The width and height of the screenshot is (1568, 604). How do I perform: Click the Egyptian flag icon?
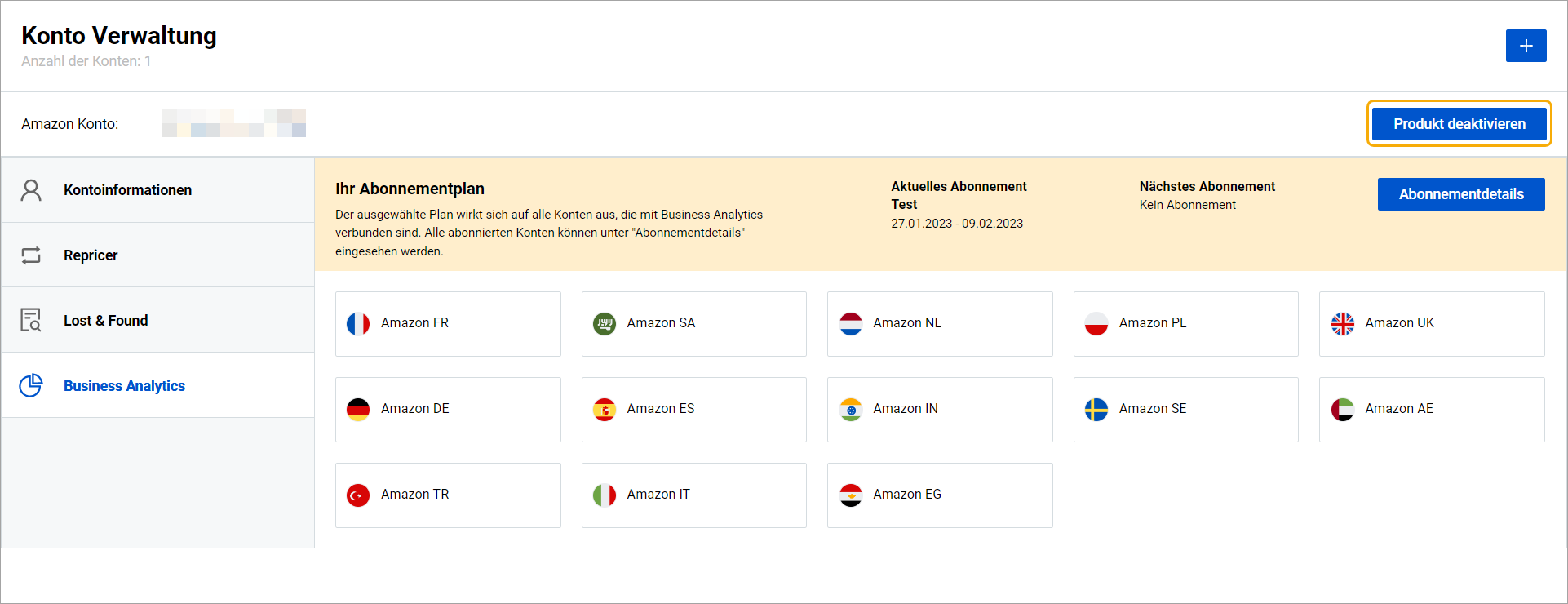(851, 495)
